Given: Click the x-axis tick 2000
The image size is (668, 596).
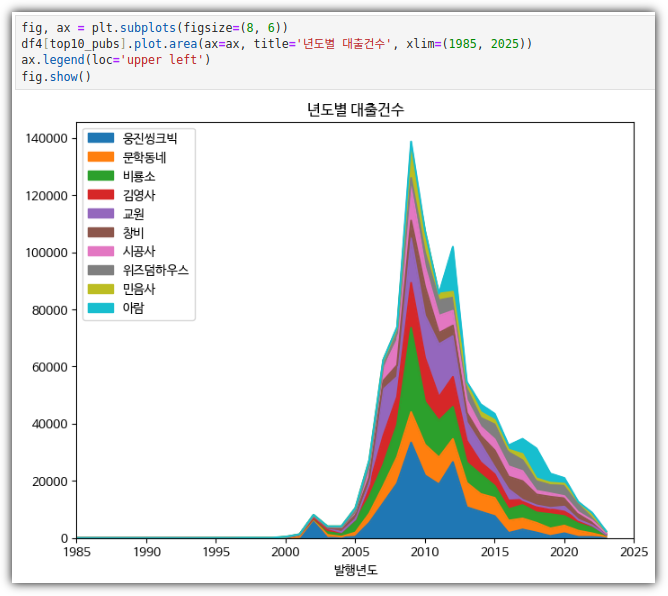Looking at the screenshot, I should coord(286,552).
